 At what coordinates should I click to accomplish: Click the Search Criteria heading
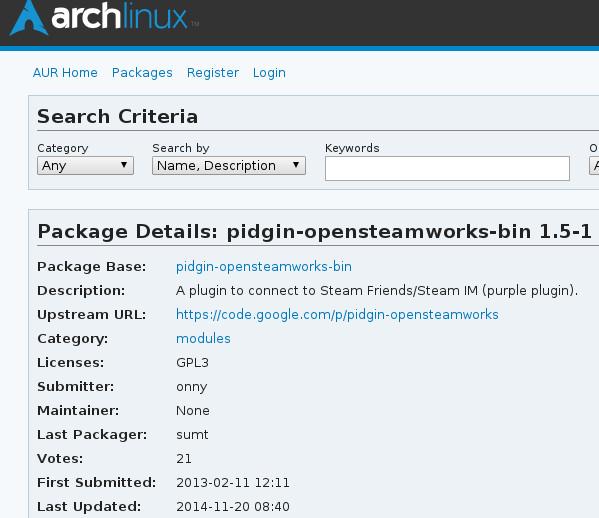(x=118, y=117)
